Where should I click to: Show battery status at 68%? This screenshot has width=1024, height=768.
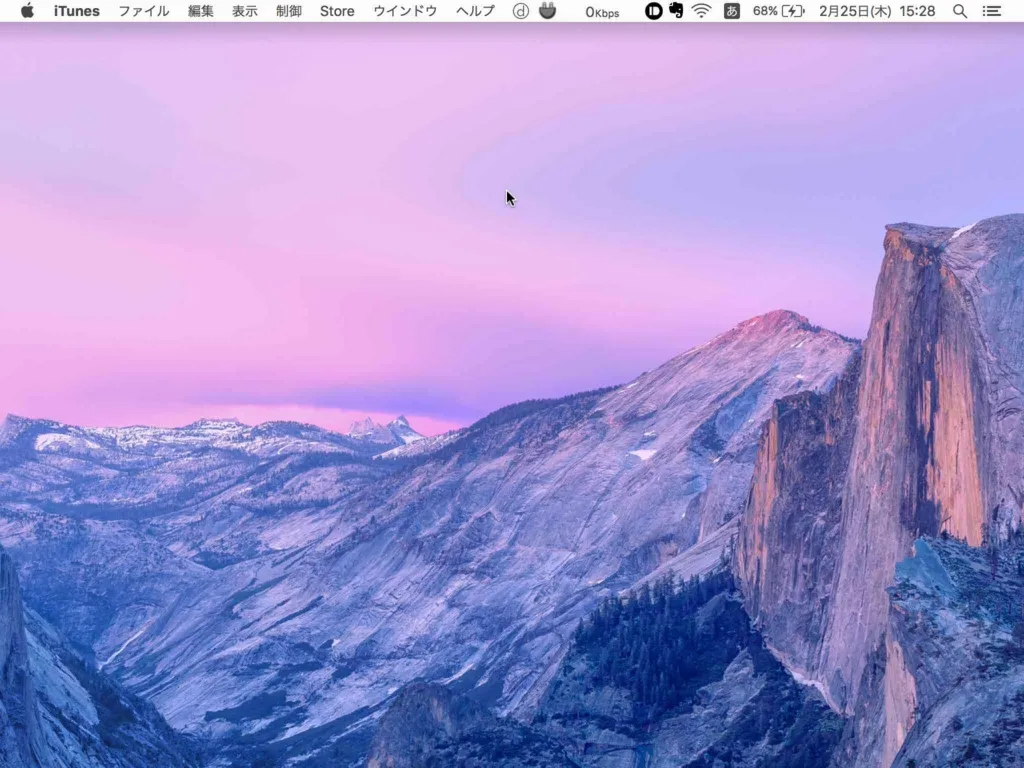(x=779, y=11)
